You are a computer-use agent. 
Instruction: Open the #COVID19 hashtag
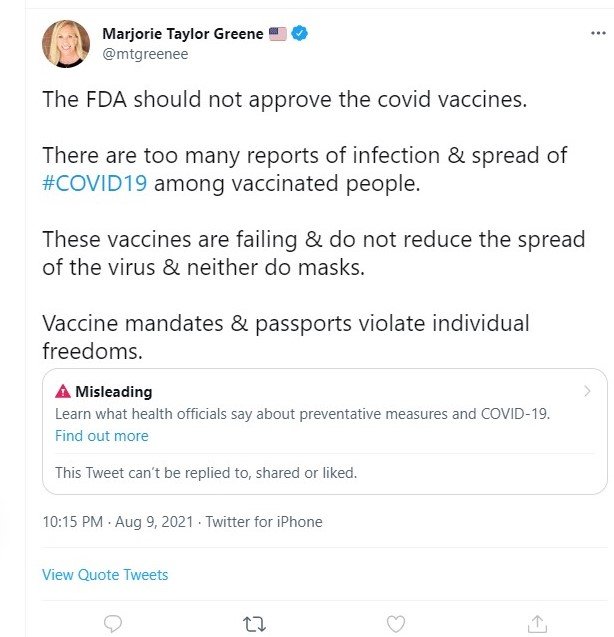tap(95, 184)
